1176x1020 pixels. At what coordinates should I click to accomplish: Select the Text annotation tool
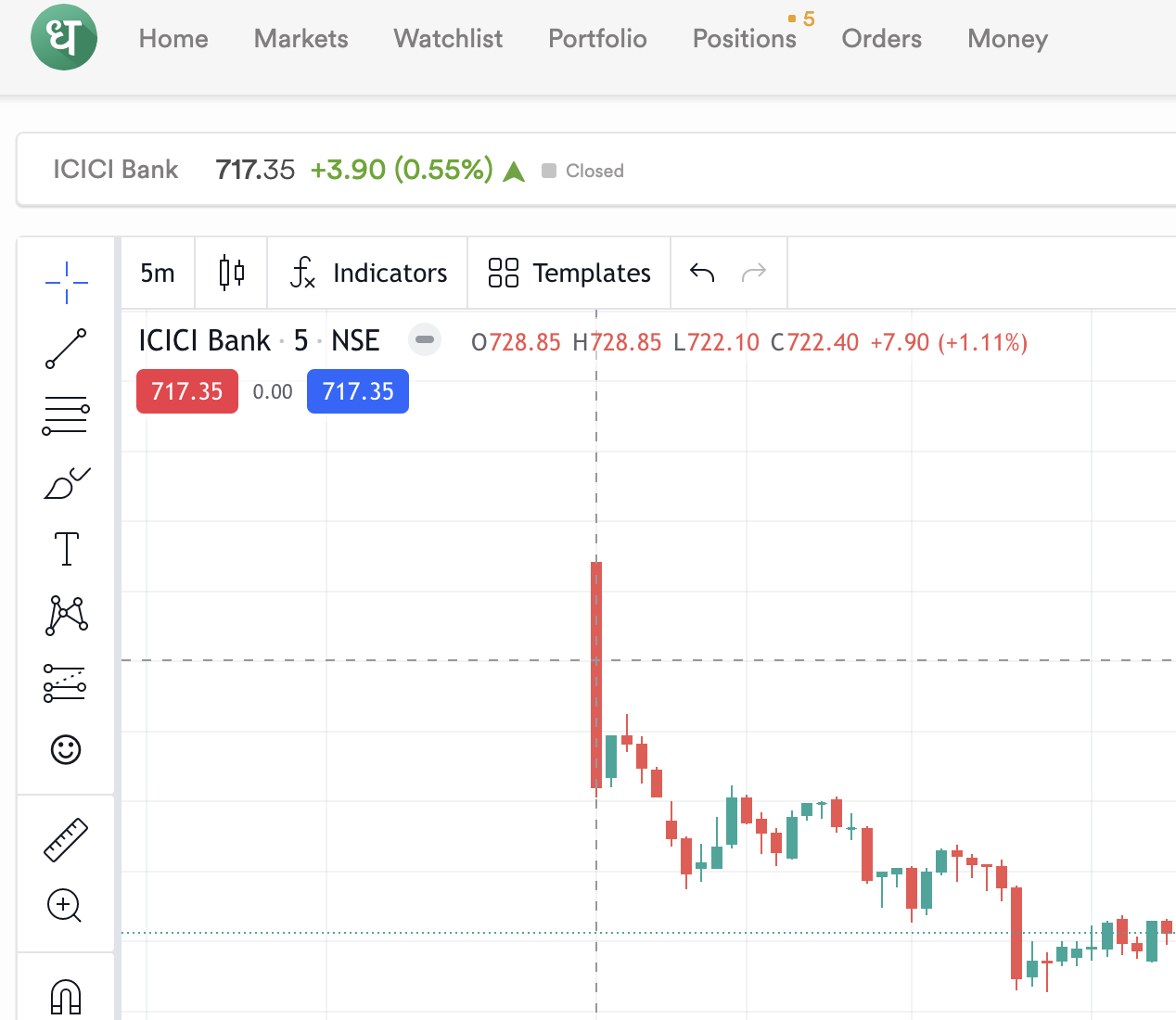[66, 549]
